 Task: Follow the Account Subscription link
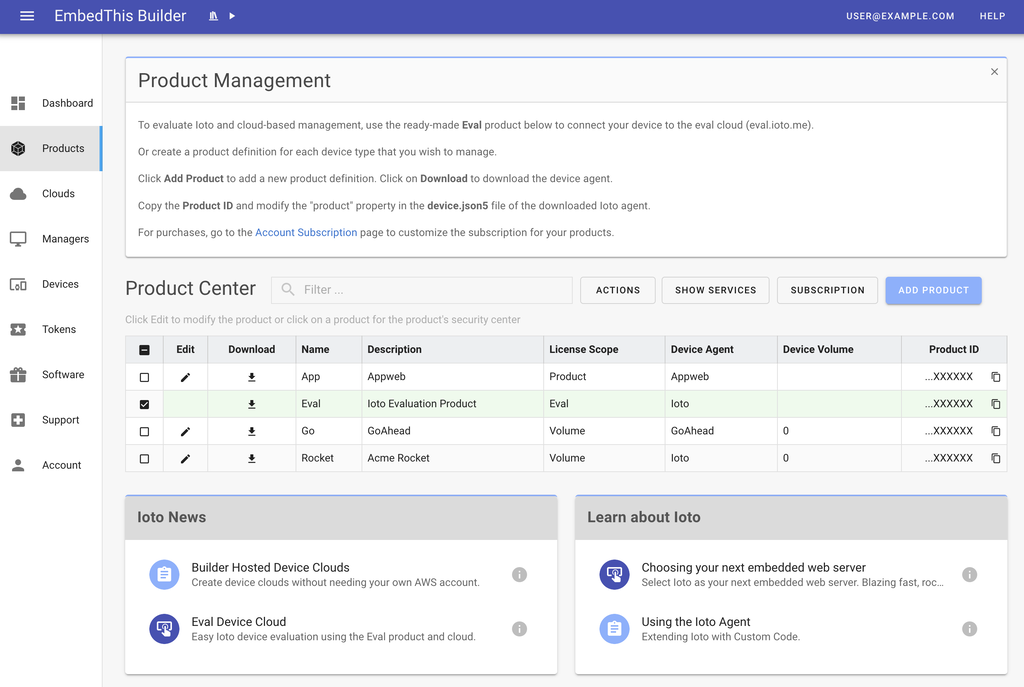point(306,232)
